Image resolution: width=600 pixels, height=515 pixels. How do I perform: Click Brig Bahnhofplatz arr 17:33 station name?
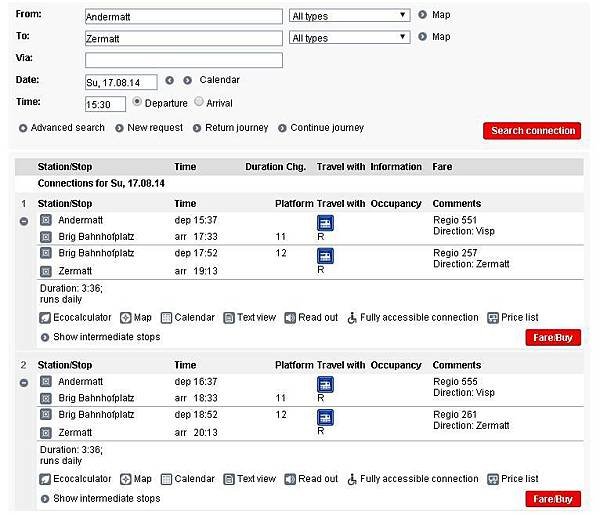pyautogui.click(x=96, y=237)
